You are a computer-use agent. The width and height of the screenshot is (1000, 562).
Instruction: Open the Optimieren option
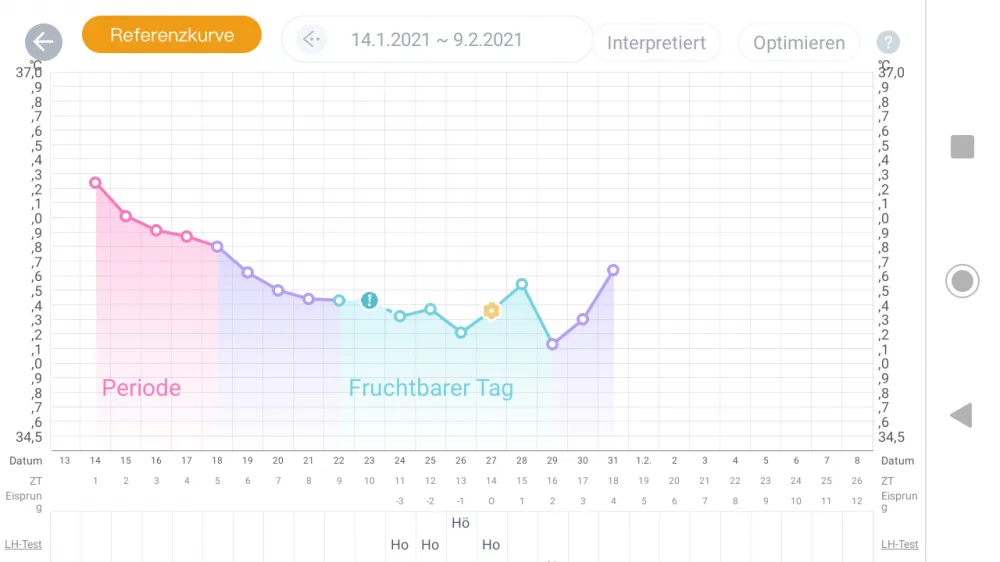tap(798, 43)
